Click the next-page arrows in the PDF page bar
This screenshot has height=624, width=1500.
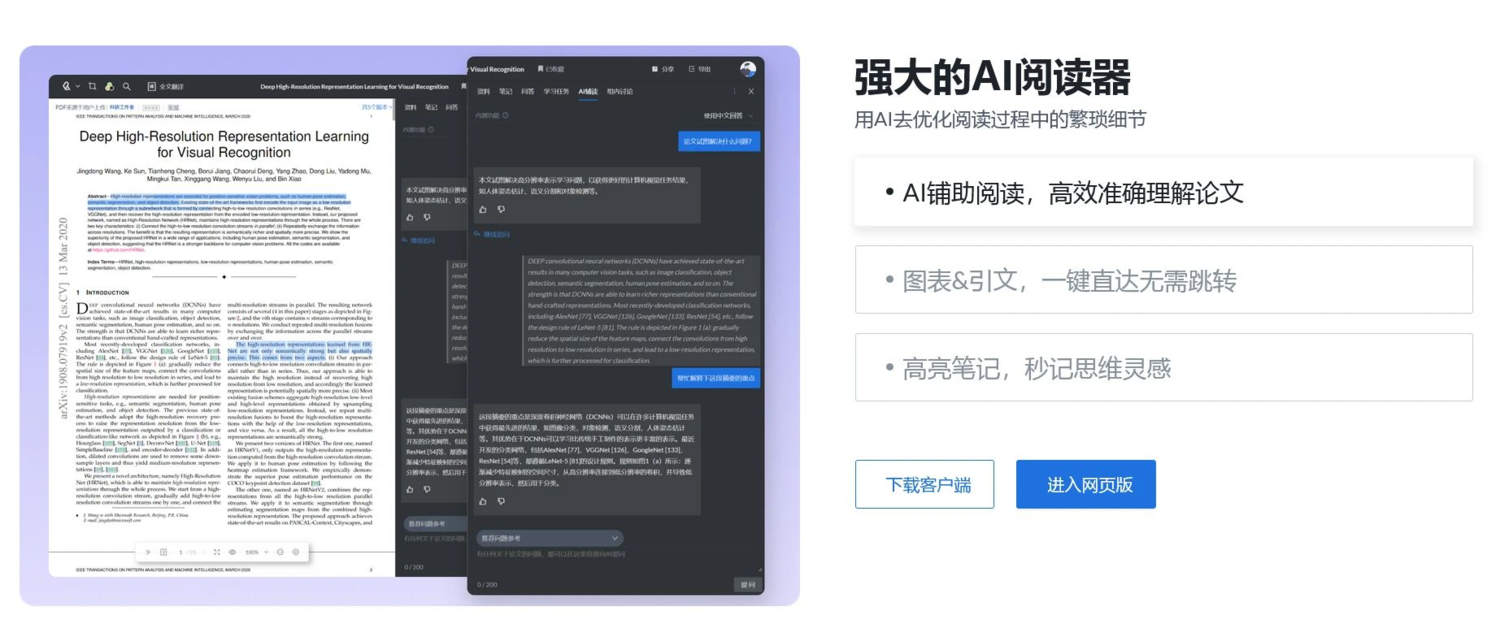[148, 552]
